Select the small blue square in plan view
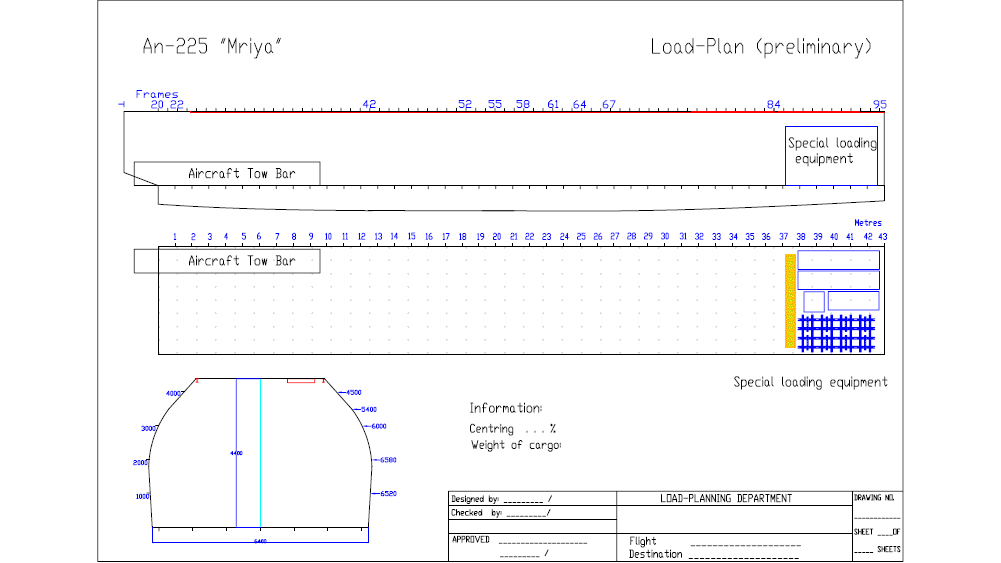Viewport: 1001px width, 563px height. point(814,301)
